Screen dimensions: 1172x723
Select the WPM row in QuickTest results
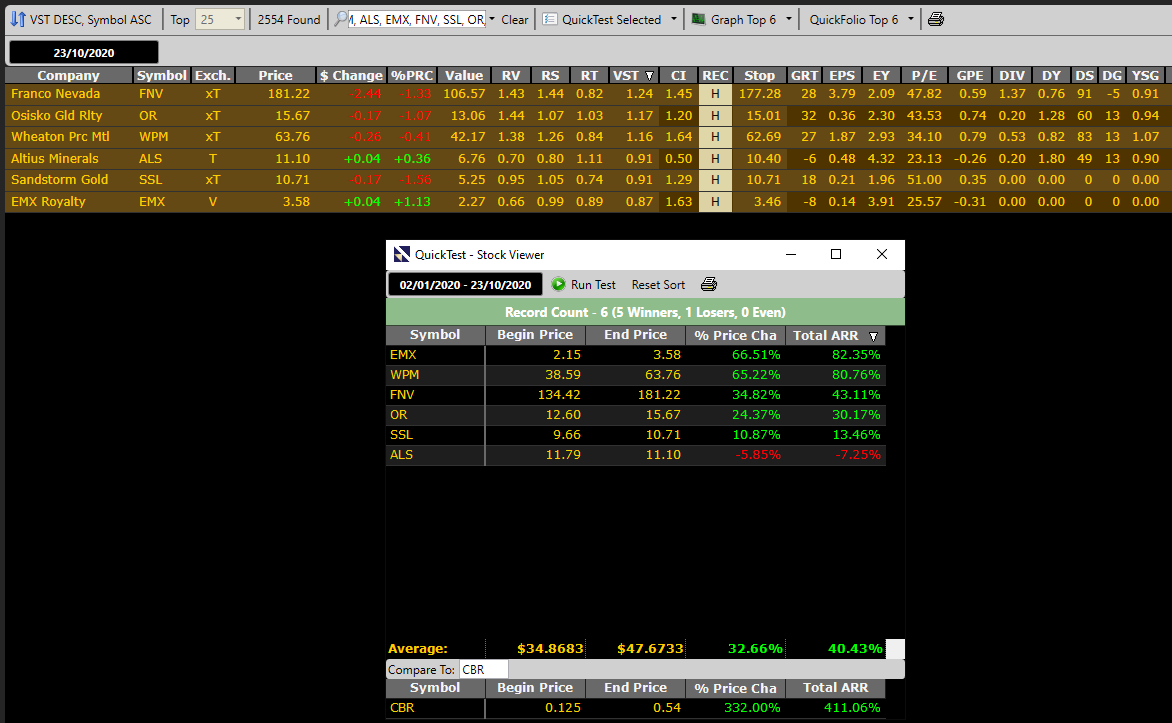point(635,375)
